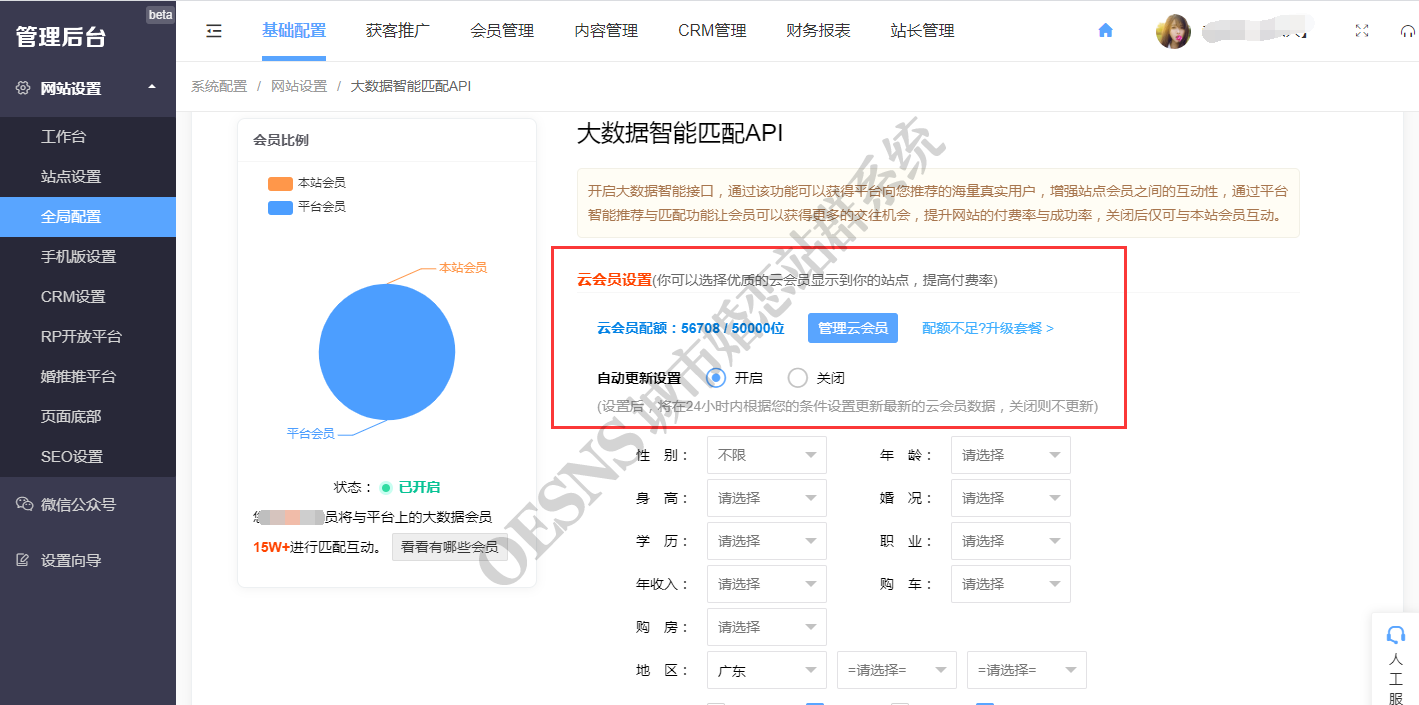Image resolution: width=1419 pixels, height=705 pixels.
Task: Click the blue pie chart of member ratio
Action: (x=386, y=352)
